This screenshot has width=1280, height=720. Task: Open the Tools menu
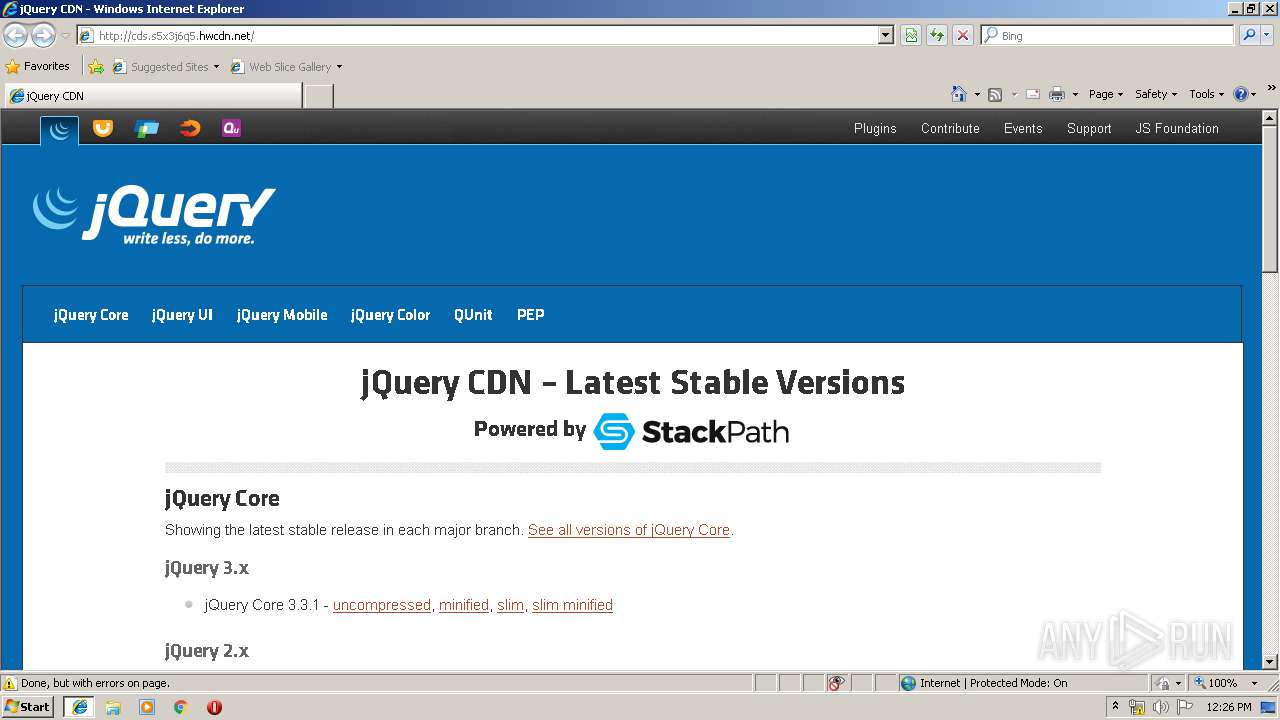[x=1207, y=94]
